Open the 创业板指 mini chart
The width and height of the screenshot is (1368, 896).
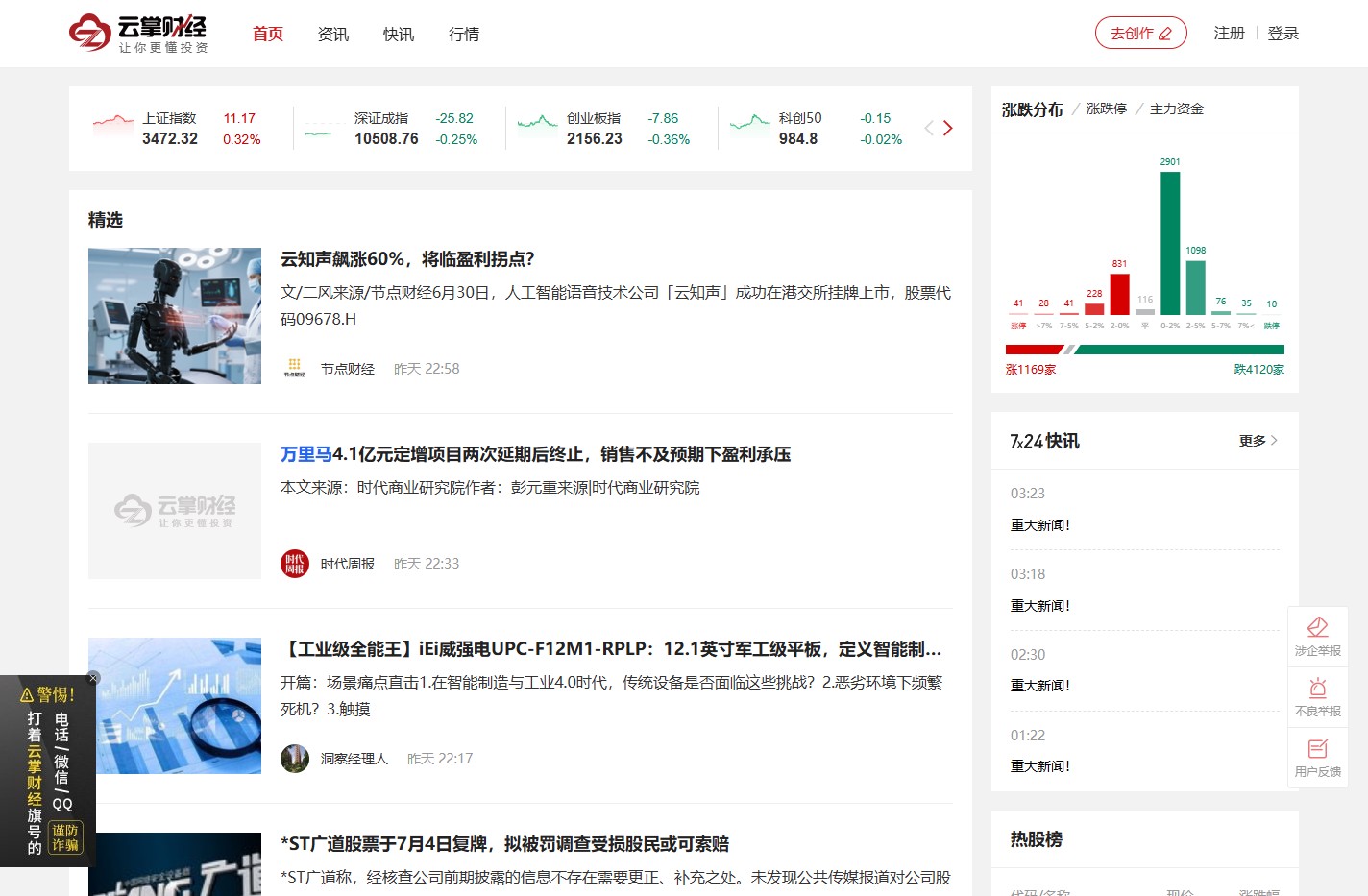[537, 126]
